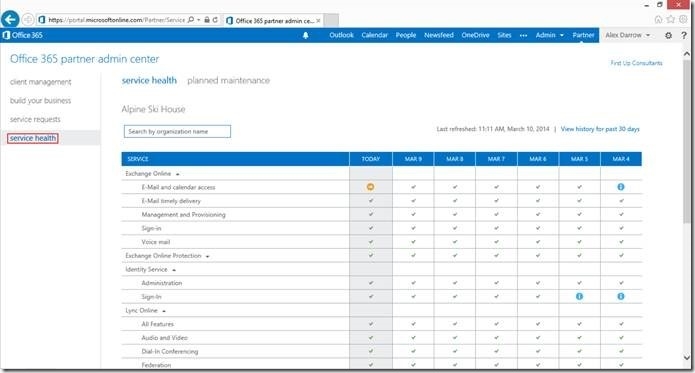Click the browser tools gear icon
This screenshot has width=695, height=373.
(683, 19)
